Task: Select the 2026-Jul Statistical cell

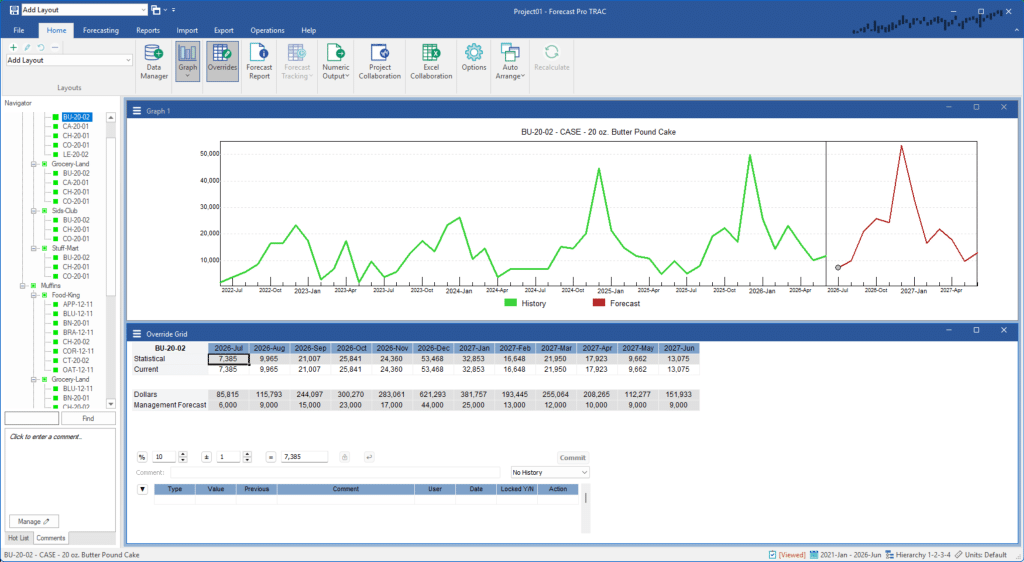Action: click(x=226, y=358)
